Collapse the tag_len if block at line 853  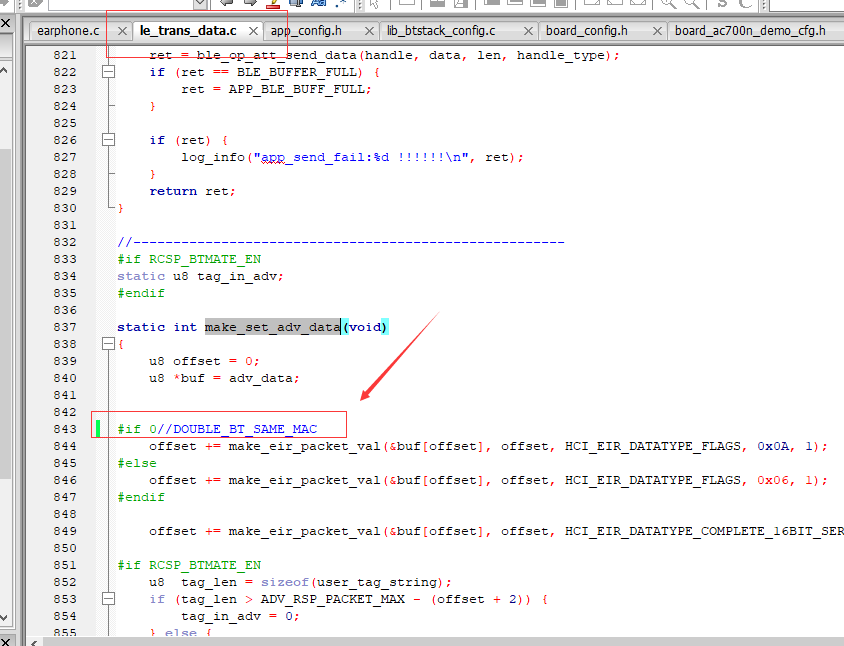108,599
